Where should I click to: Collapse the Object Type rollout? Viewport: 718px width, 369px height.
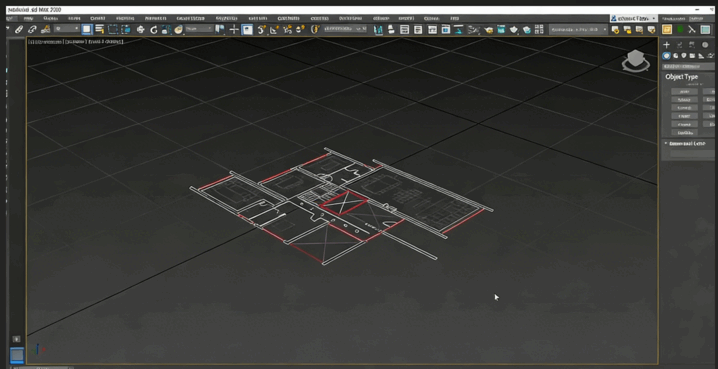[x=681, y=77]
